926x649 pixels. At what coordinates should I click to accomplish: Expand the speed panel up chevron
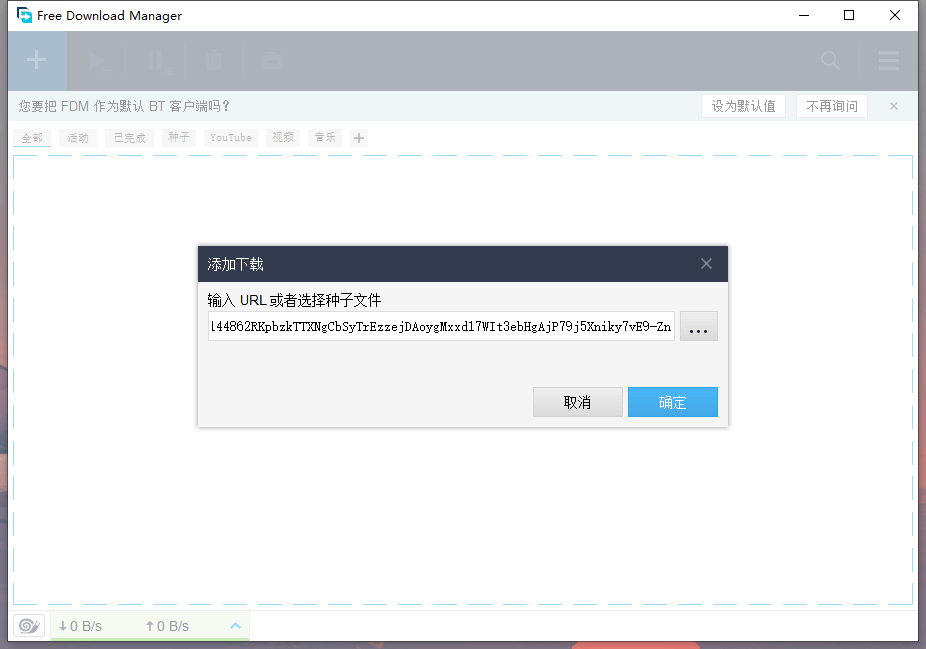[x=235, y=625]
